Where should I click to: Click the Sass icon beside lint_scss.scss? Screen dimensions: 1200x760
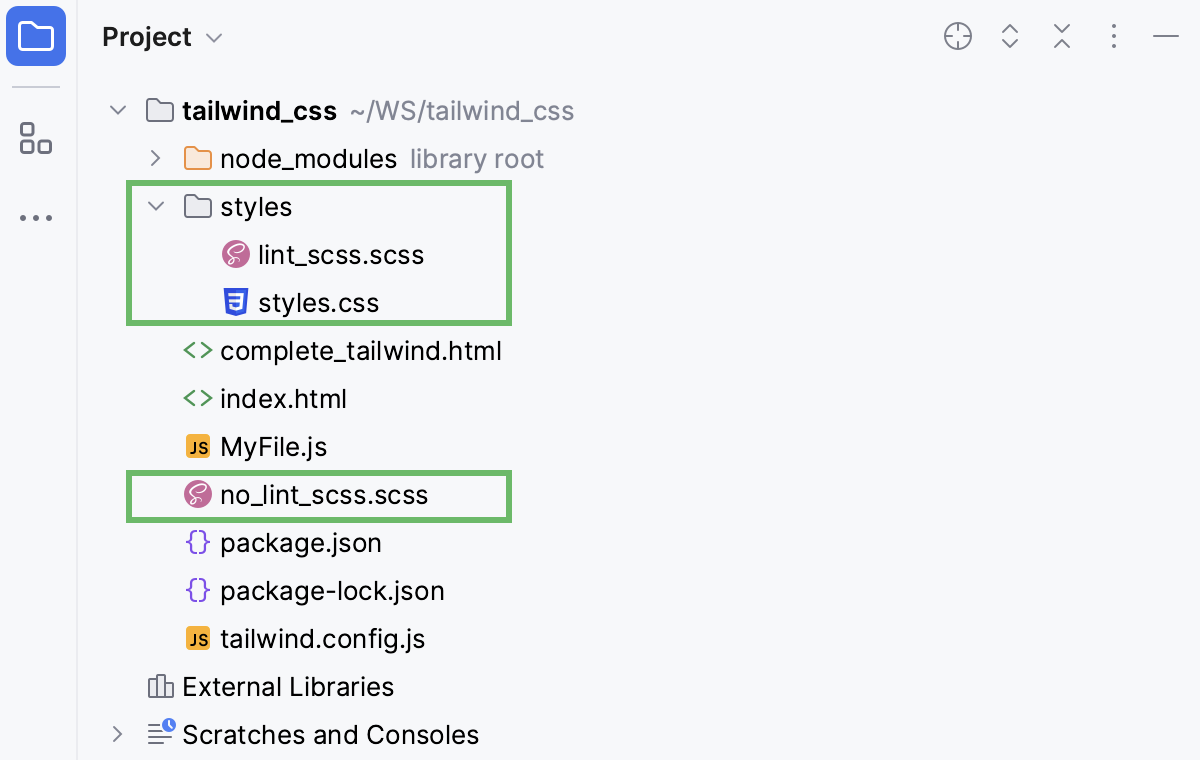(x=235, y=254)
